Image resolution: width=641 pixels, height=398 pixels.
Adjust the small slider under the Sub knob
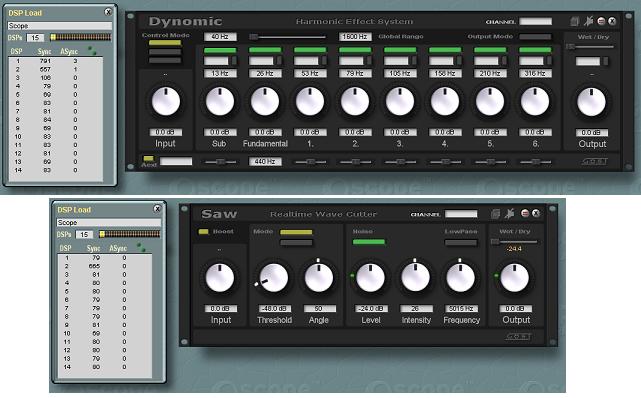(220, 162)
